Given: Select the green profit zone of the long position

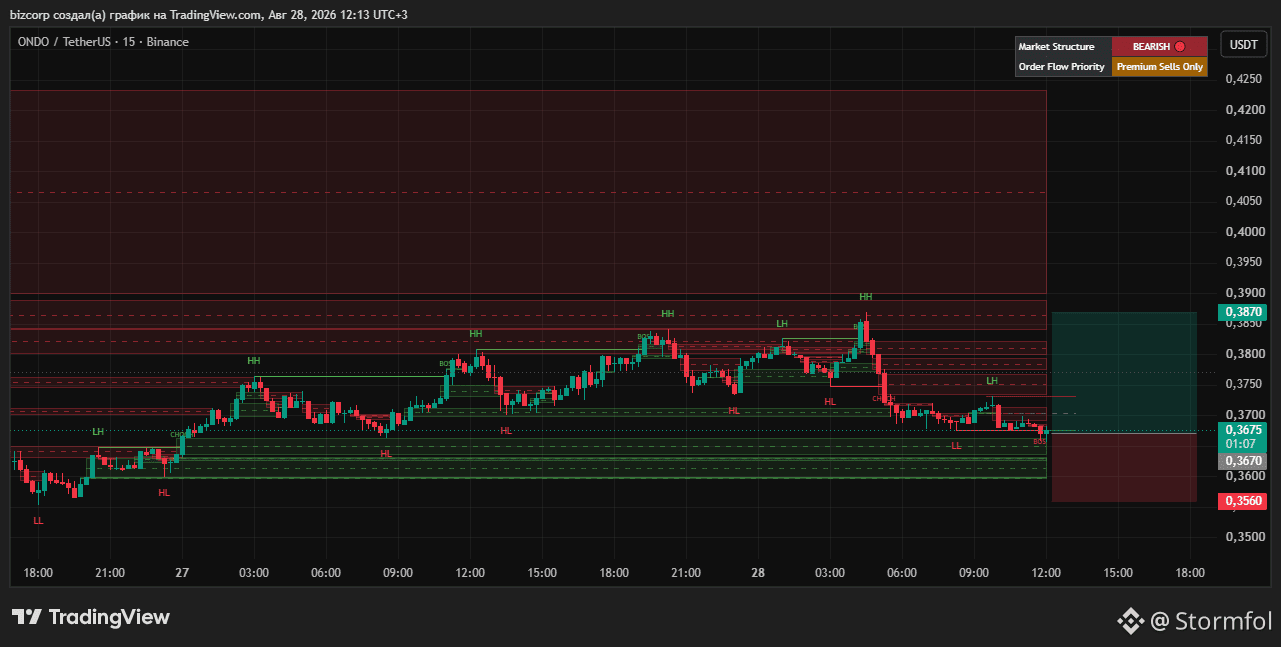Looking at the screenshot, I should [1124, 372].
